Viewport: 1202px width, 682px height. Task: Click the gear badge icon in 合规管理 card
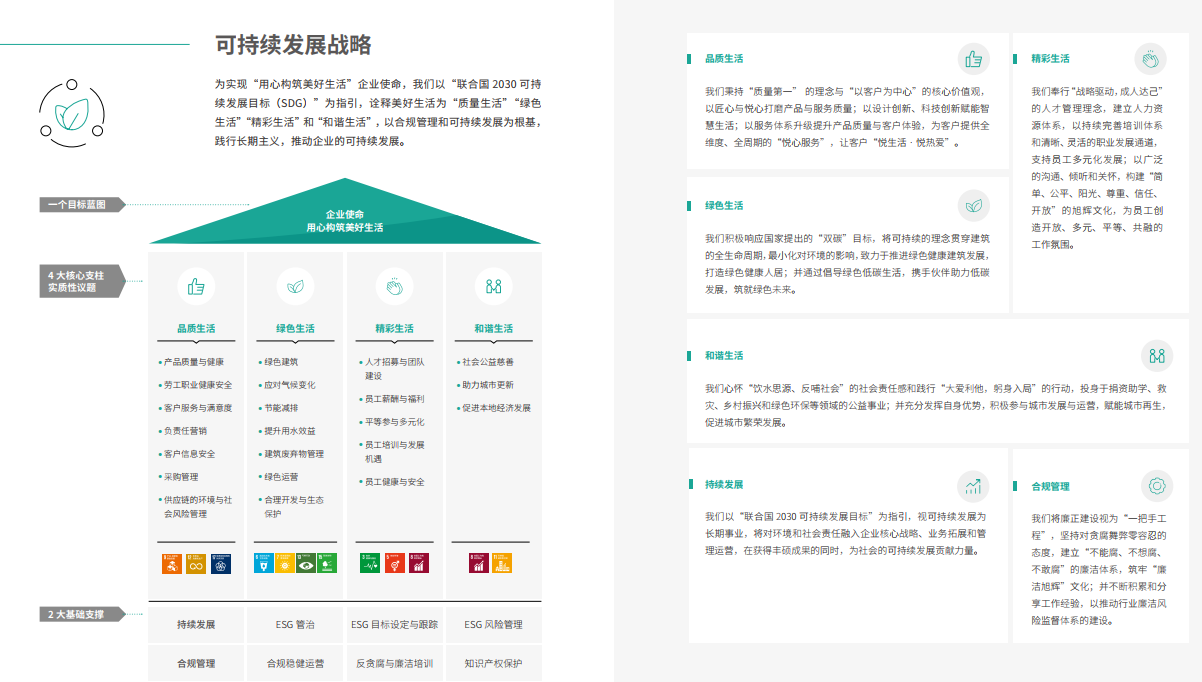[1157, 486]
